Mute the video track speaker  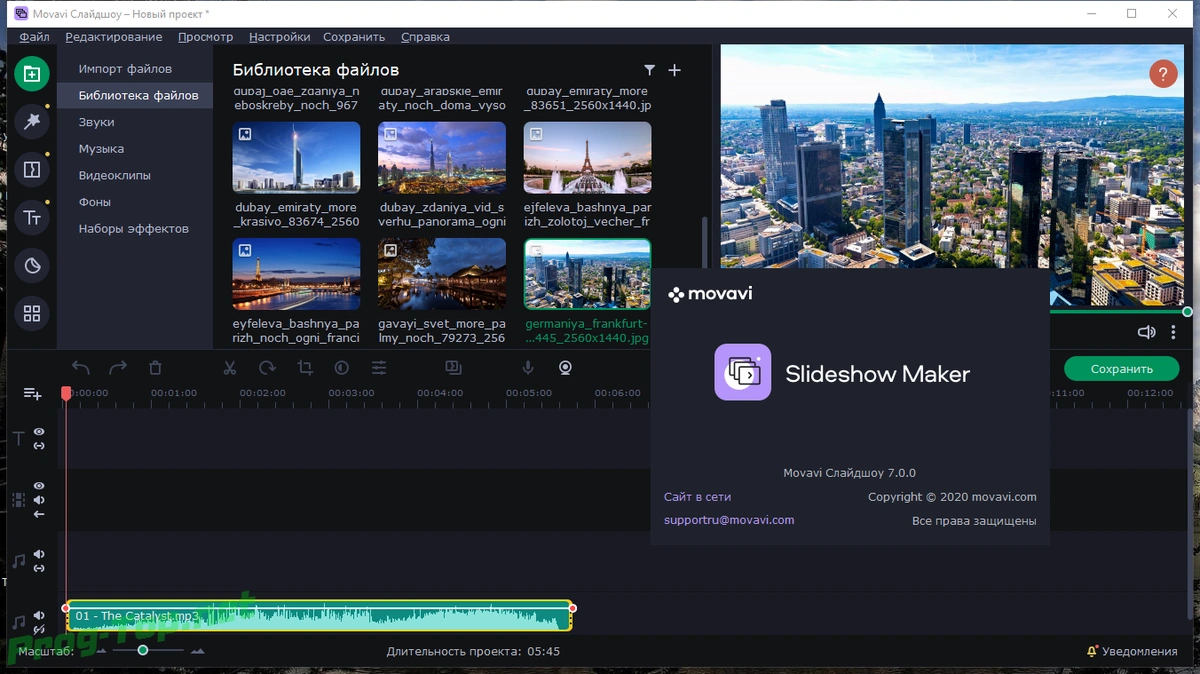[40, 499]
